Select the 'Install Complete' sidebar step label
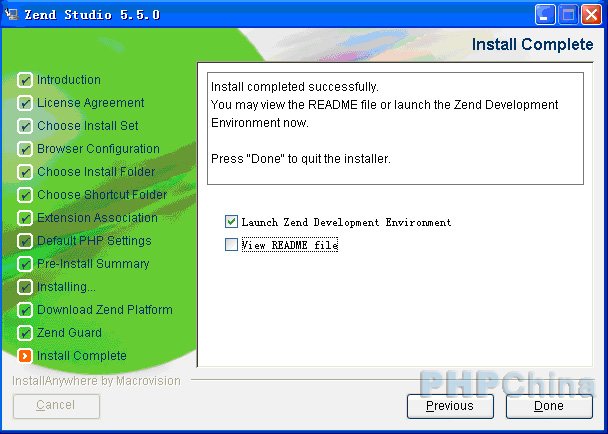 [82, 356]
